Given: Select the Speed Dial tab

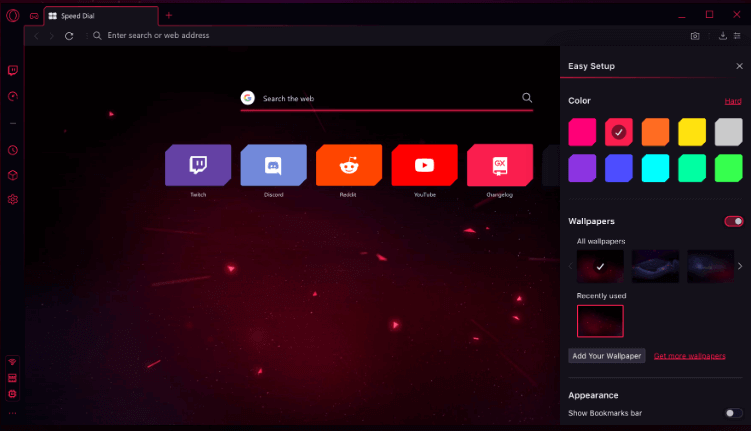Looking at the screenshot, I should 101,16.
